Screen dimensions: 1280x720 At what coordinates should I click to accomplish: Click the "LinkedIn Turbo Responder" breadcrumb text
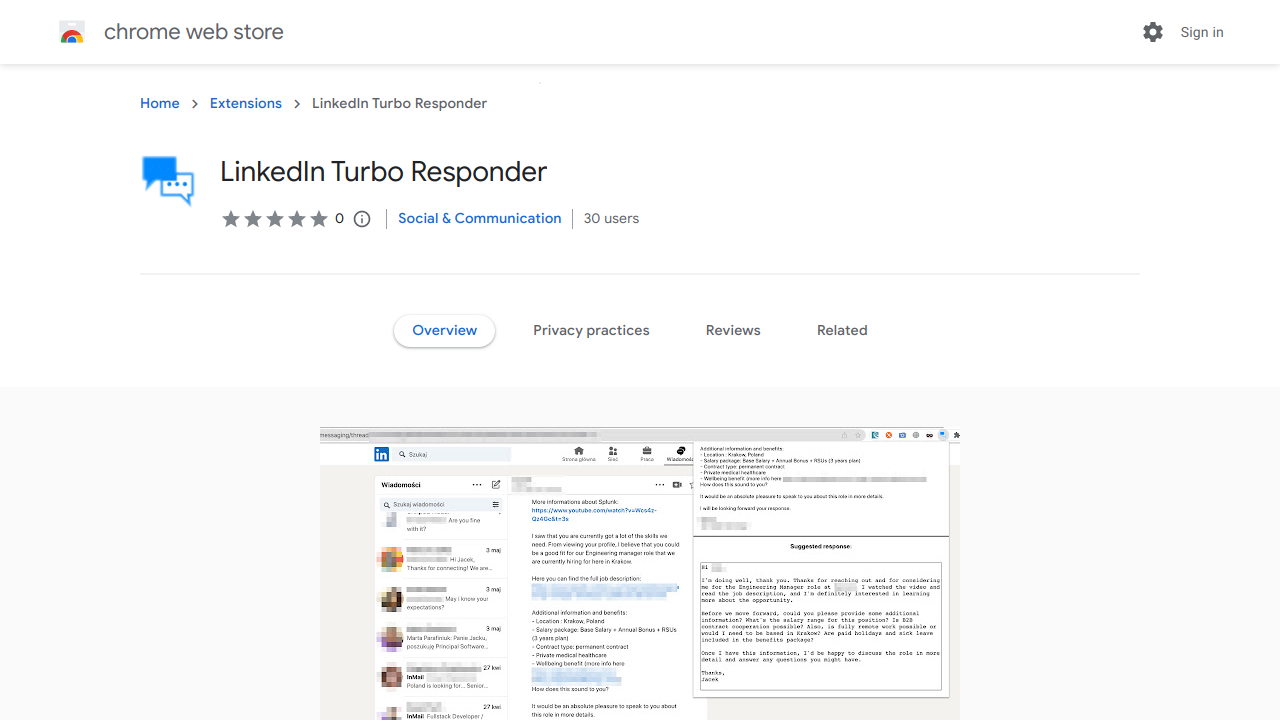point(400,103)
